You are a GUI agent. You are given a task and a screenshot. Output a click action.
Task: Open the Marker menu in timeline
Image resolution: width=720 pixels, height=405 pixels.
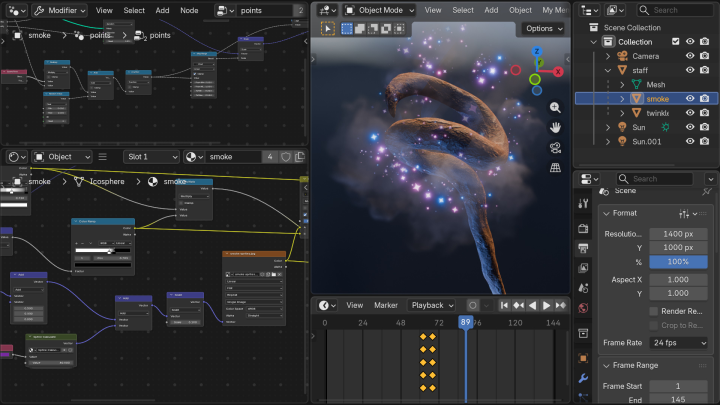click(x=386, y=305)
